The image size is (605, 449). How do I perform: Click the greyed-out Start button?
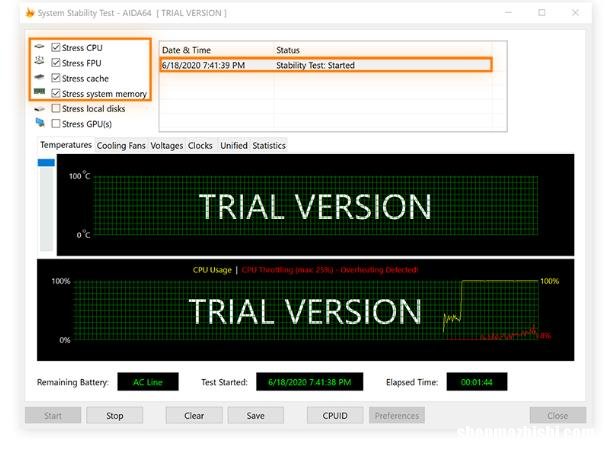pos(53,415)
